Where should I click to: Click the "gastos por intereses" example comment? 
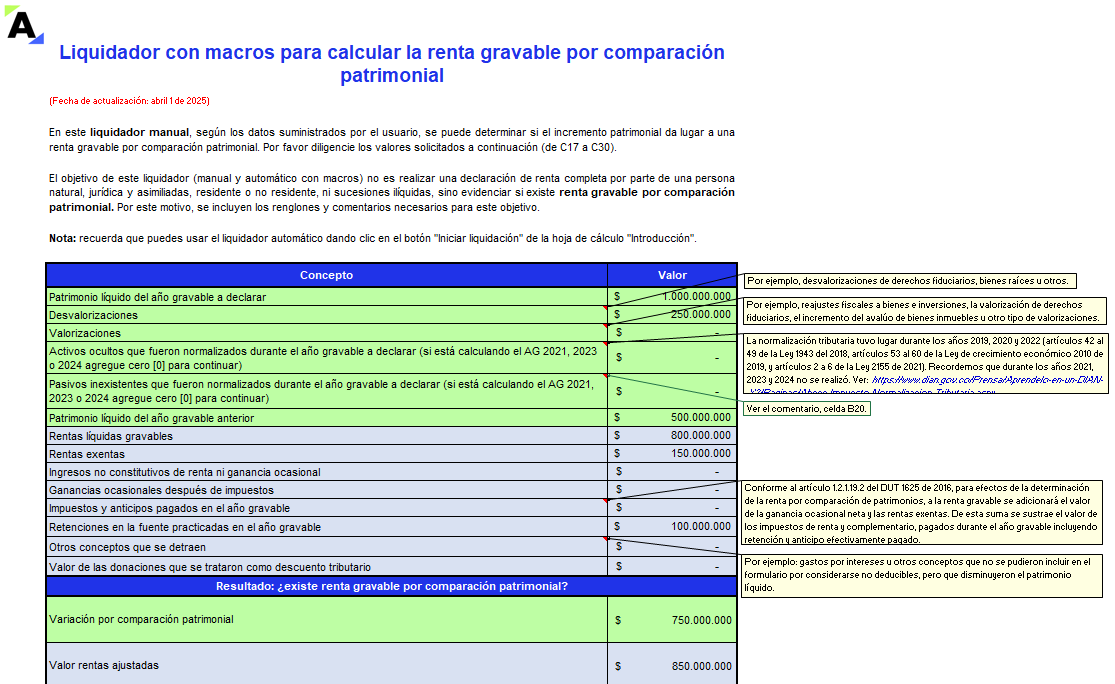tap(922, 575)
